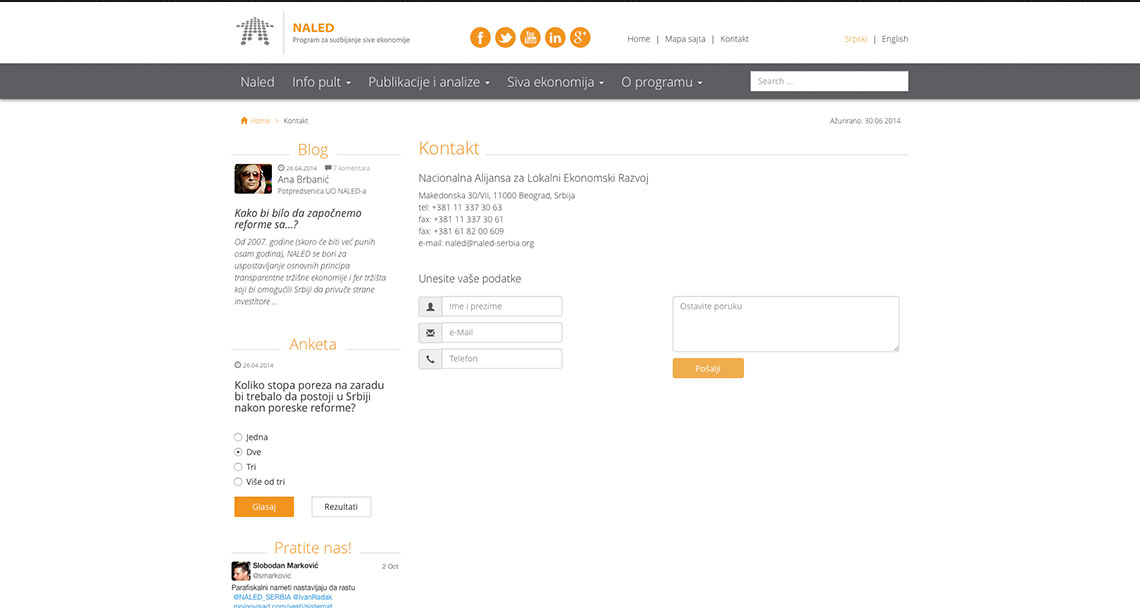Select the Dve poll option
This screenshot has width=1140, height=608.
pyautogui.click(x=238, y=452)
